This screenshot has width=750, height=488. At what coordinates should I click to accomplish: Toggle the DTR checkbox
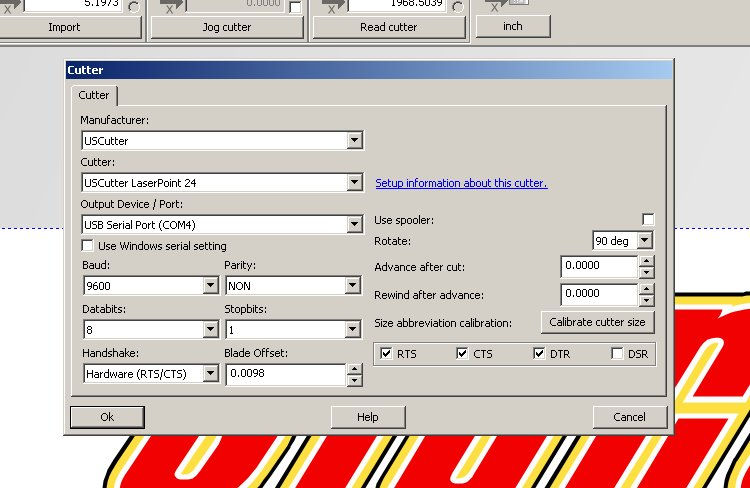pos(539,354)
